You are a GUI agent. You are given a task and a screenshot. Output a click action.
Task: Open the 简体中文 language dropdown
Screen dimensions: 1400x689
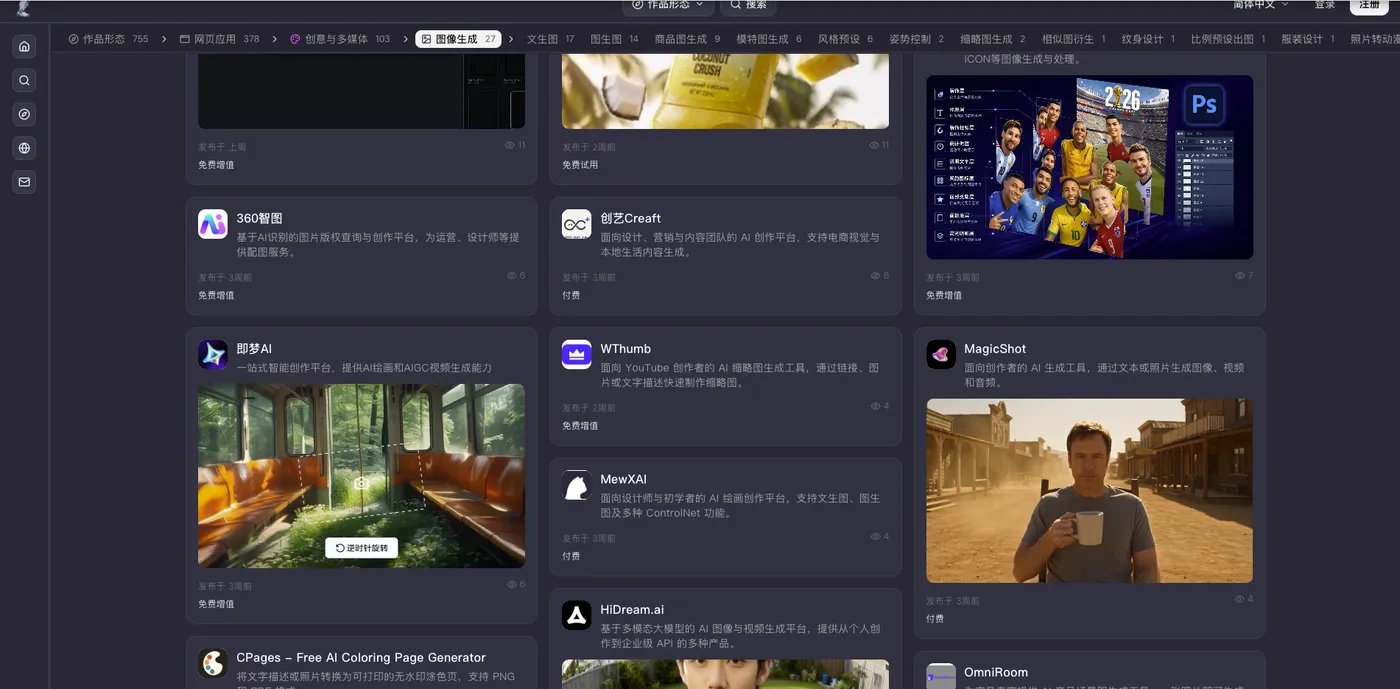1260,5
